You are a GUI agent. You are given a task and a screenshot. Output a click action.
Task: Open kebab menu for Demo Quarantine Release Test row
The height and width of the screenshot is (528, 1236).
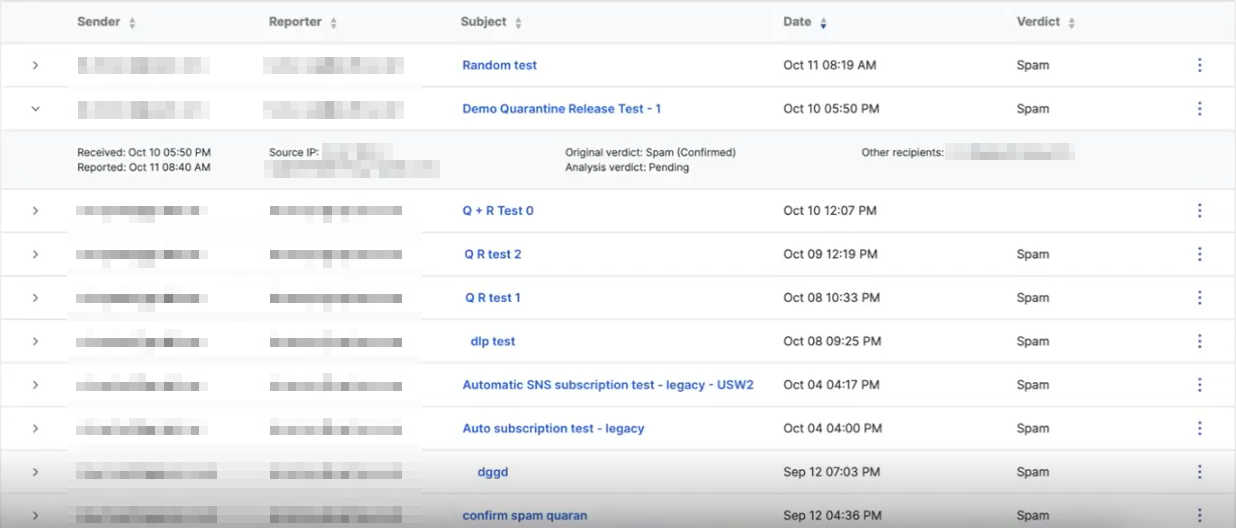tap(1199, 109)
